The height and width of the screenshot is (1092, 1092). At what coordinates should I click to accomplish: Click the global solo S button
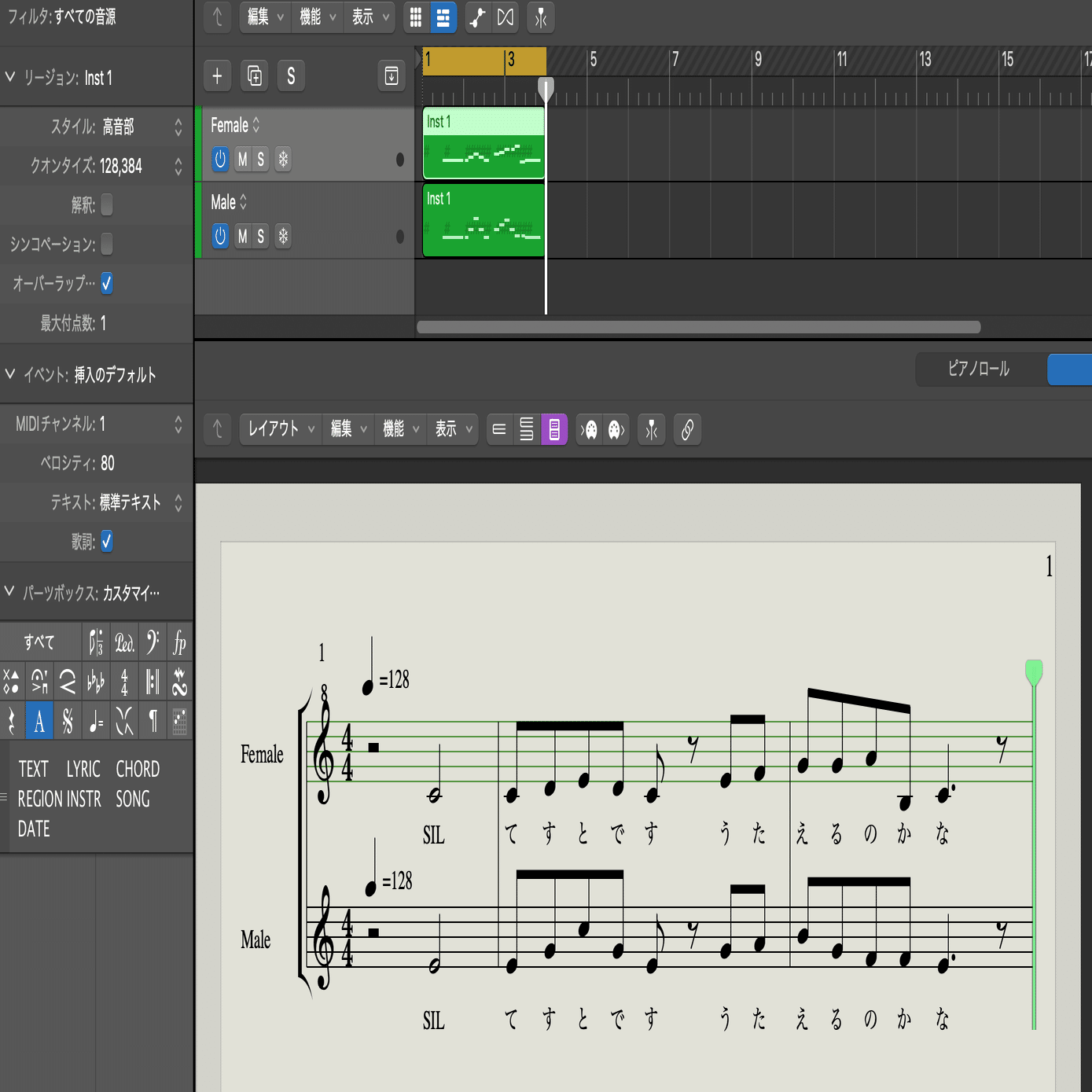pyautogui.click(x=291, y=76)
